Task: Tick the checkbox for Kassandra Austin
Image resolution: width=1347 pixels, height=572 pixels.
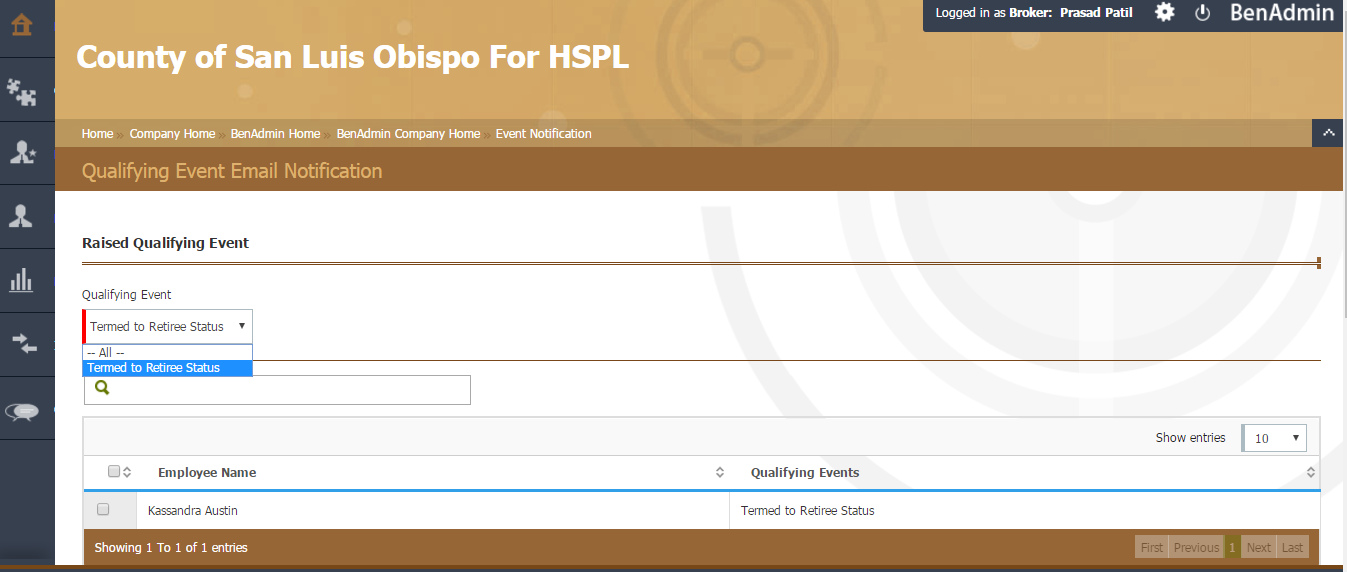Action: coord(103,509)
